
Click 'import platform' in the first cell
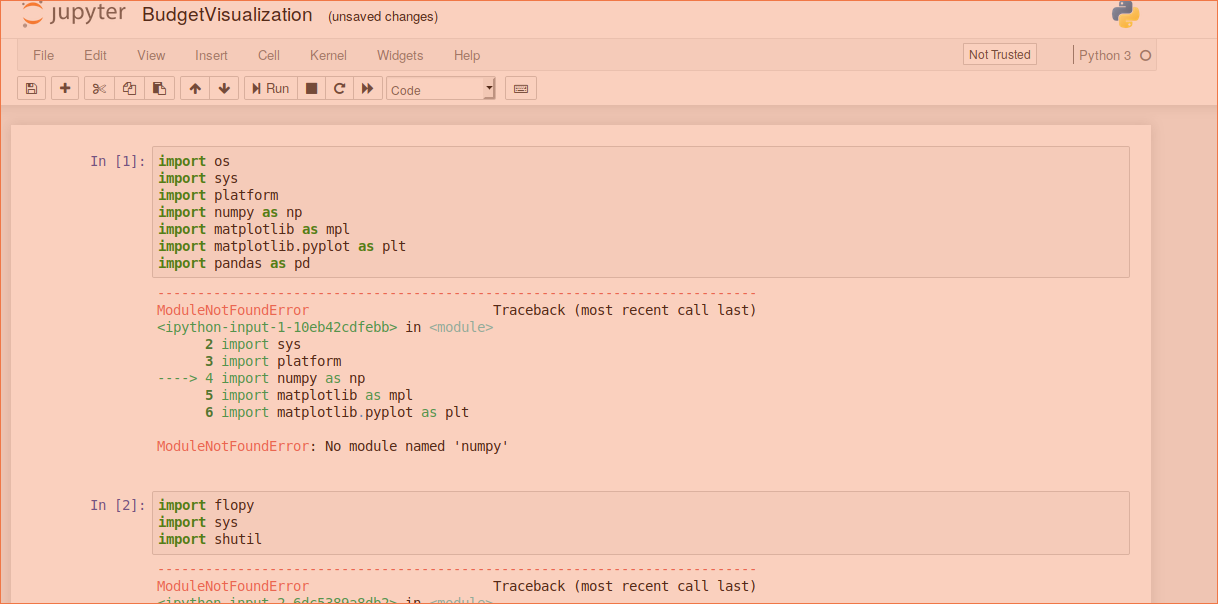pos(218,195)
